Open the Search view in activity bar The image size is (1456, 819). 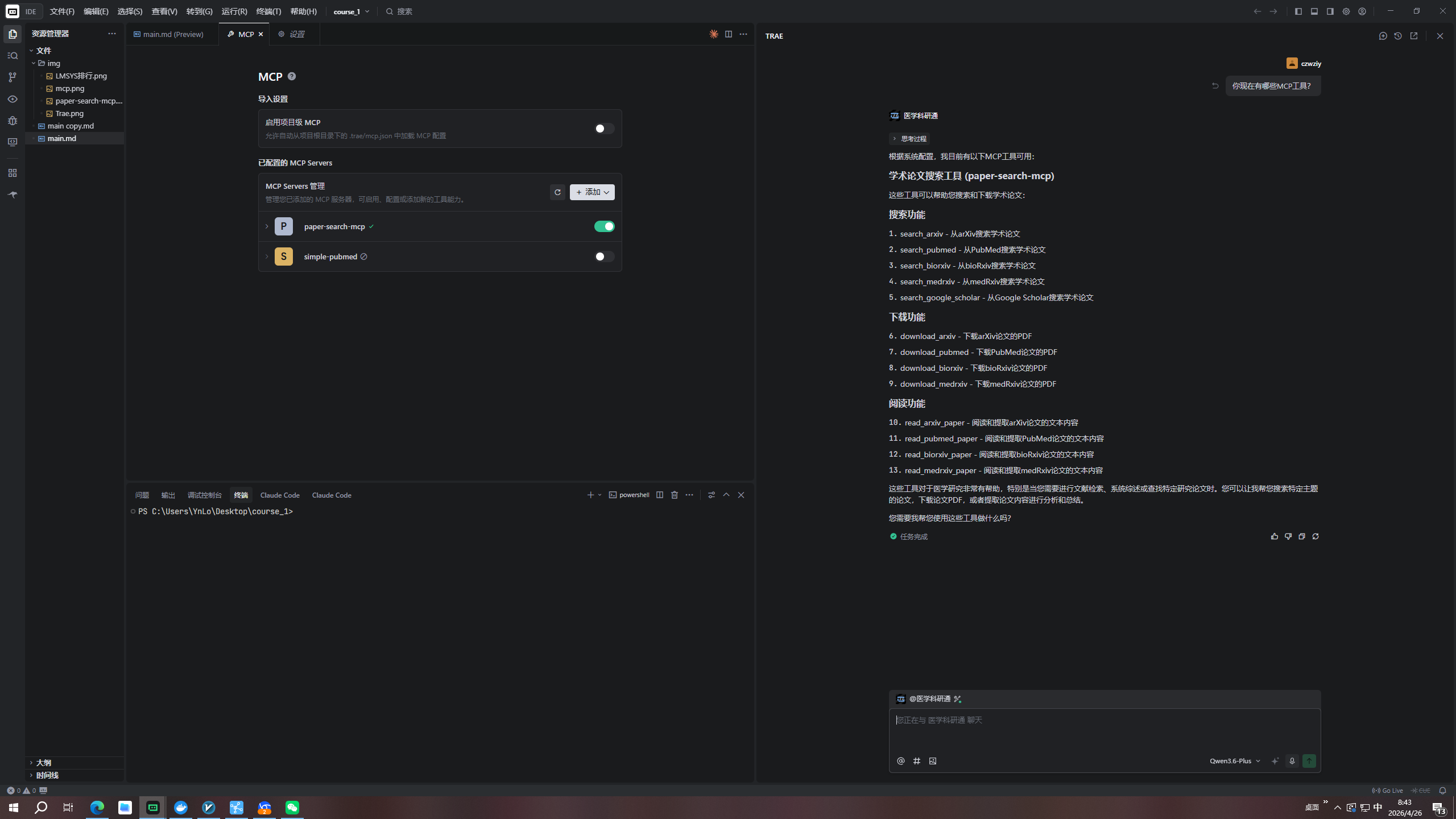pyautogui.click(x=13, y=56)
